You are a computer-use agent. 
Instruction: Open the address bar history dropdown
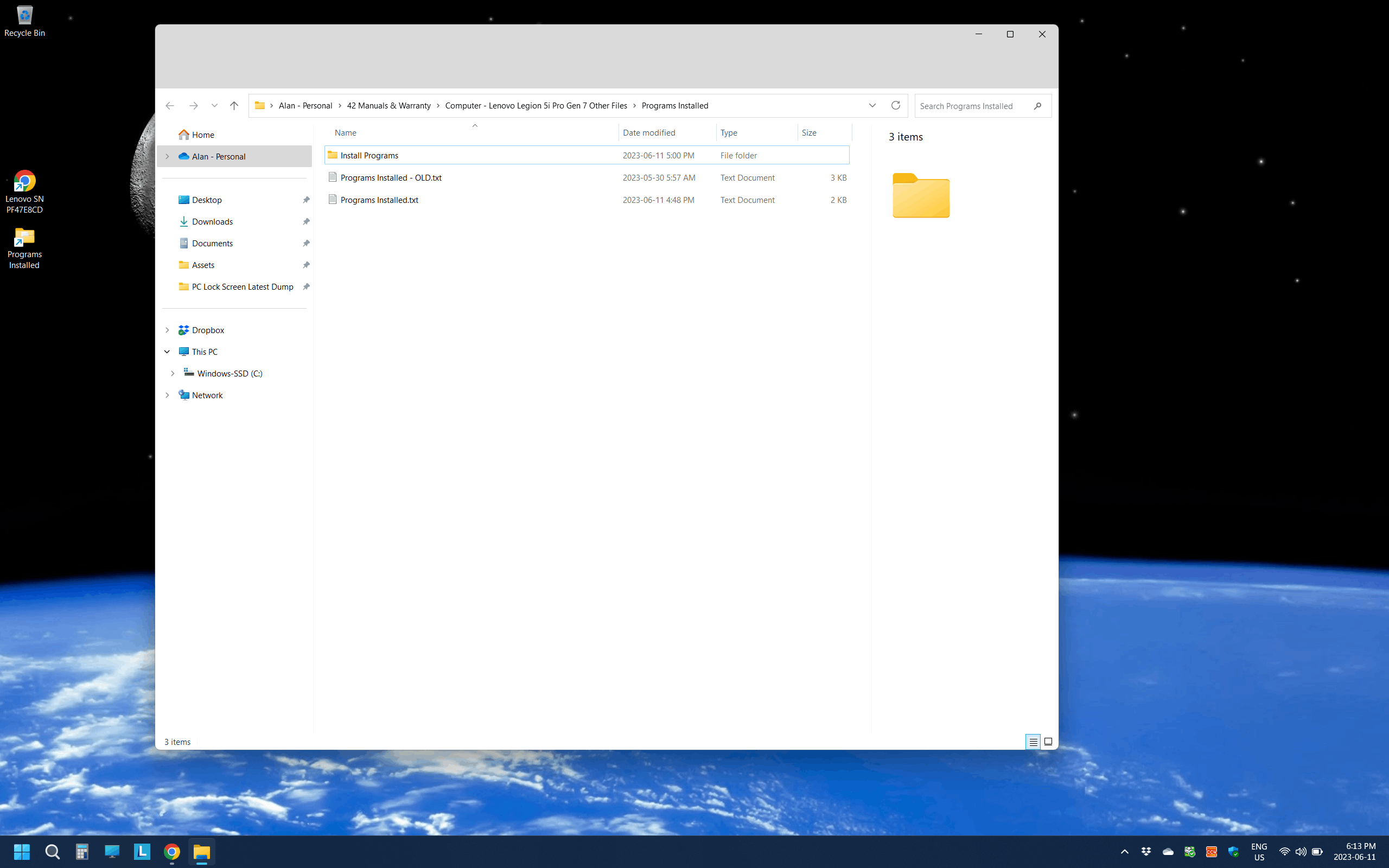872,106
